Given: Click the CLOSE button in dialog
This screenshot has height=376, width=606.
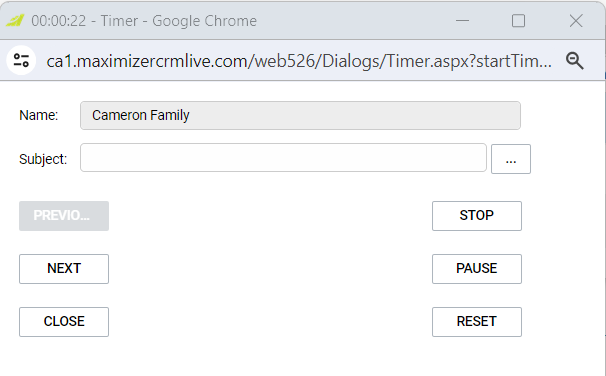Looking at the screenshot, I should pyautogui.click(x=64, y=322).
